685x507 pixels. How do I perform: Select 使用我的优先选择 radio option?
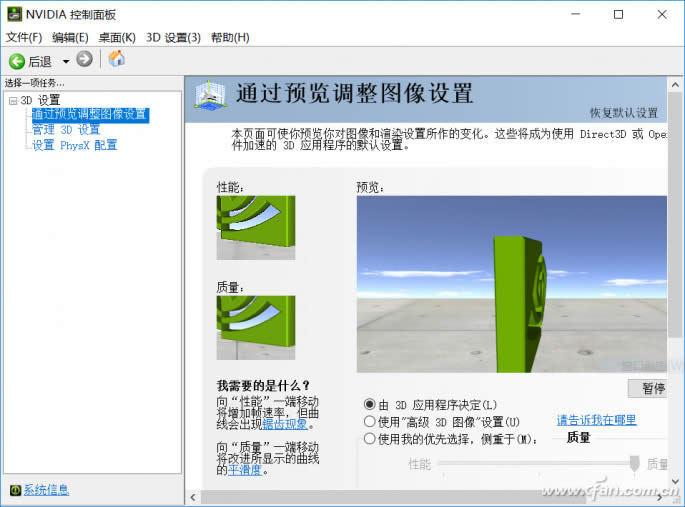tap(370, 438)
